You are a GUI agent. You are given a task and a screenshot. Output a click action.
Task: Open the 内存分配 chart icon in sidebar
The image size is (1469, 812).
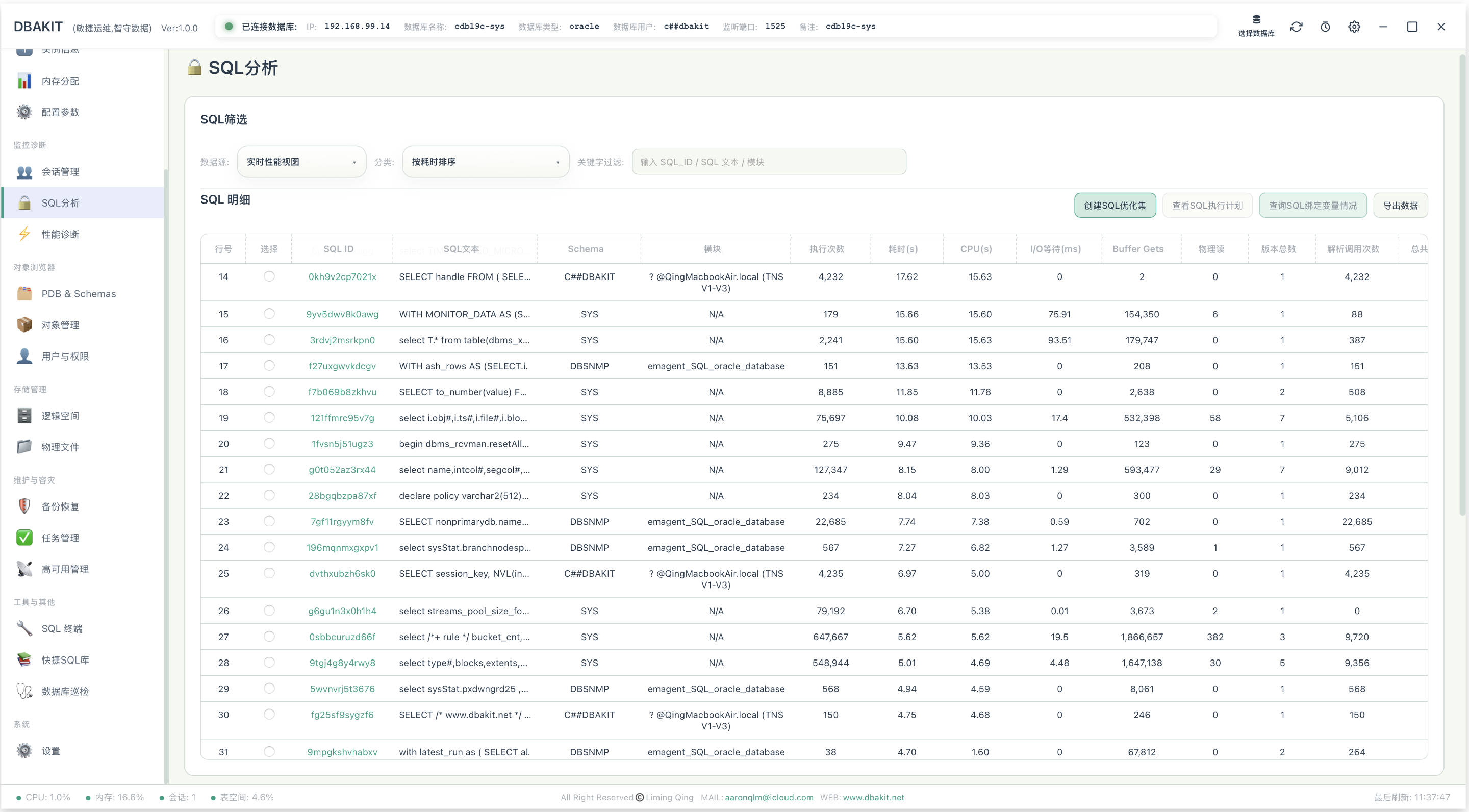click(24, 81)
